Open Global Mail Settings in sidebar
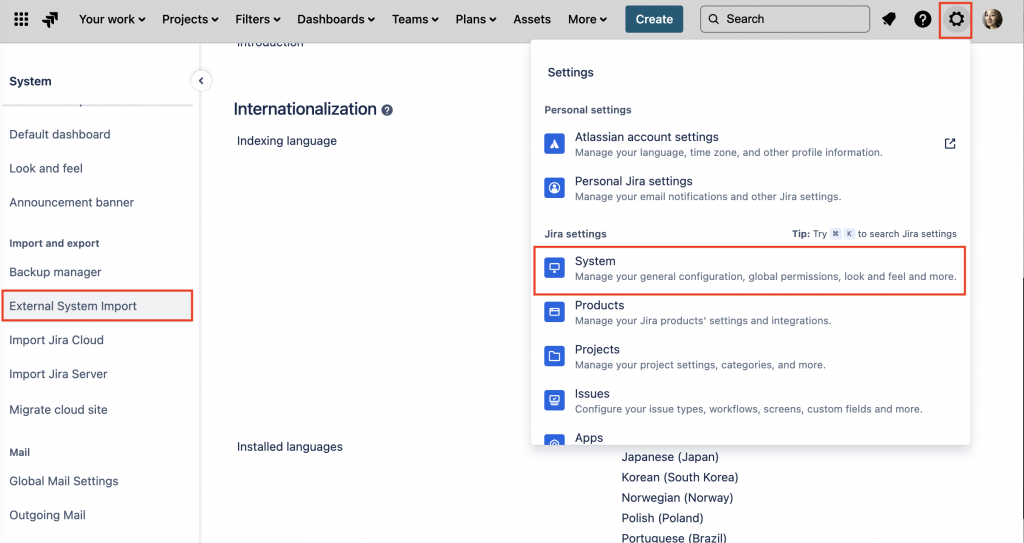 [64, 481]
